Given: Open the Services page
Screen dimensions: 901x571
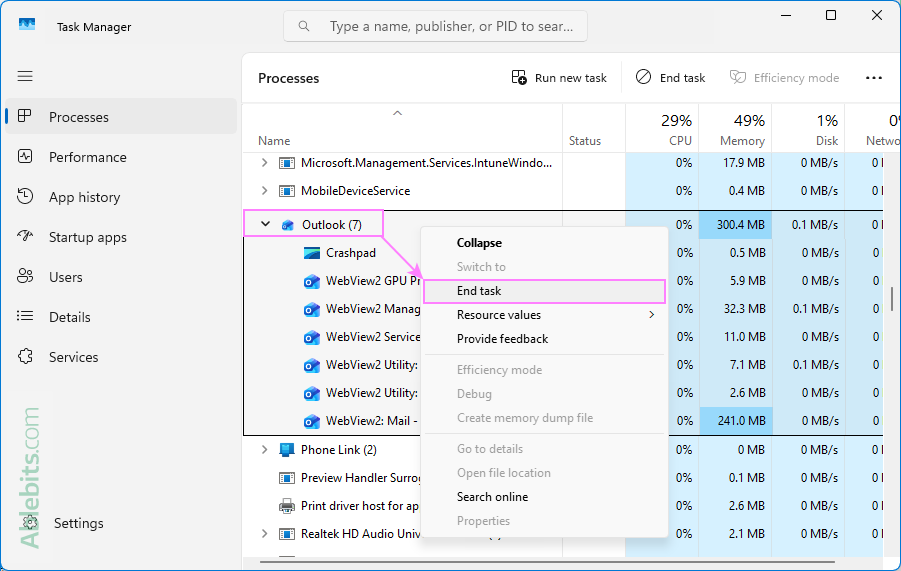Looking at the screenshot, I should (x=121, y=357).
